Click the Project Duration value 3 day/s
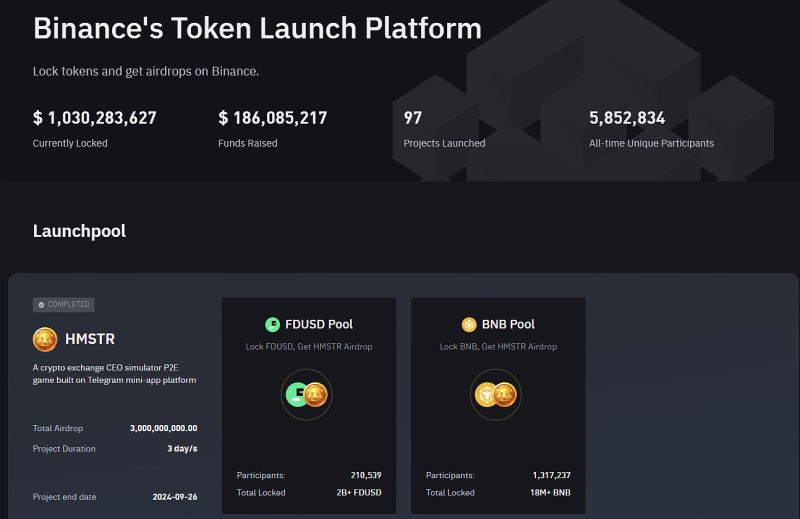 tap(182, 449)
